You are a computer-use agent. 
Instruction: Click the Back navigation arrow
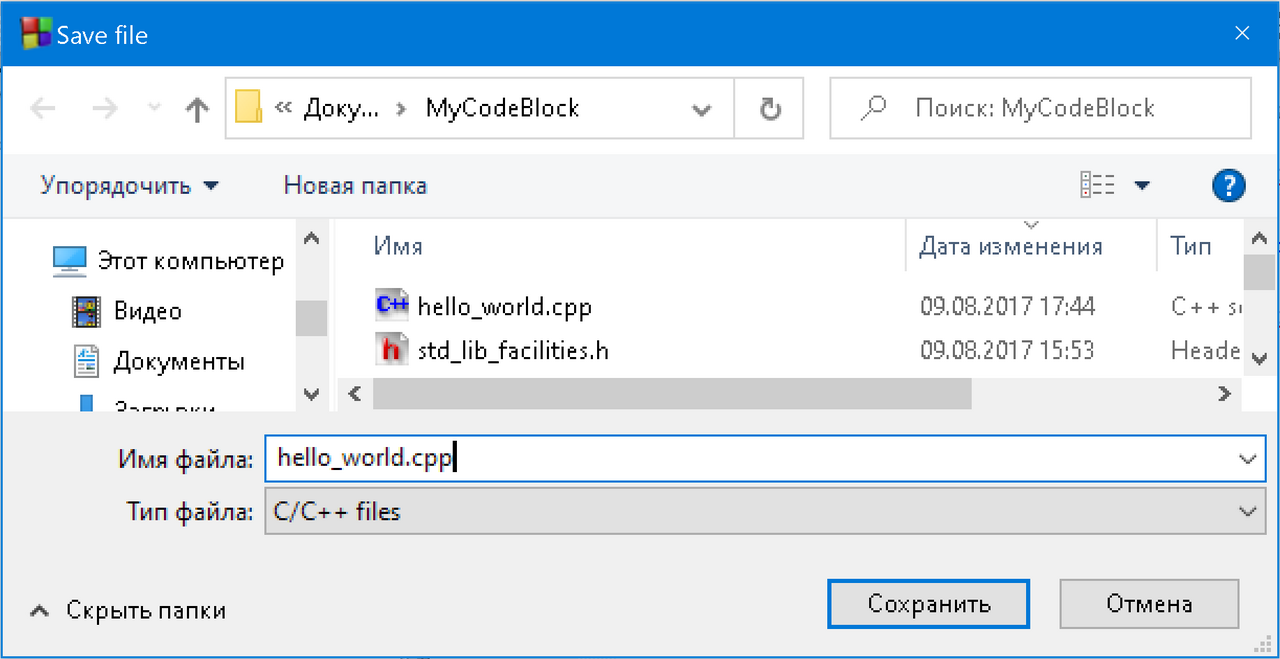[43, 108]
